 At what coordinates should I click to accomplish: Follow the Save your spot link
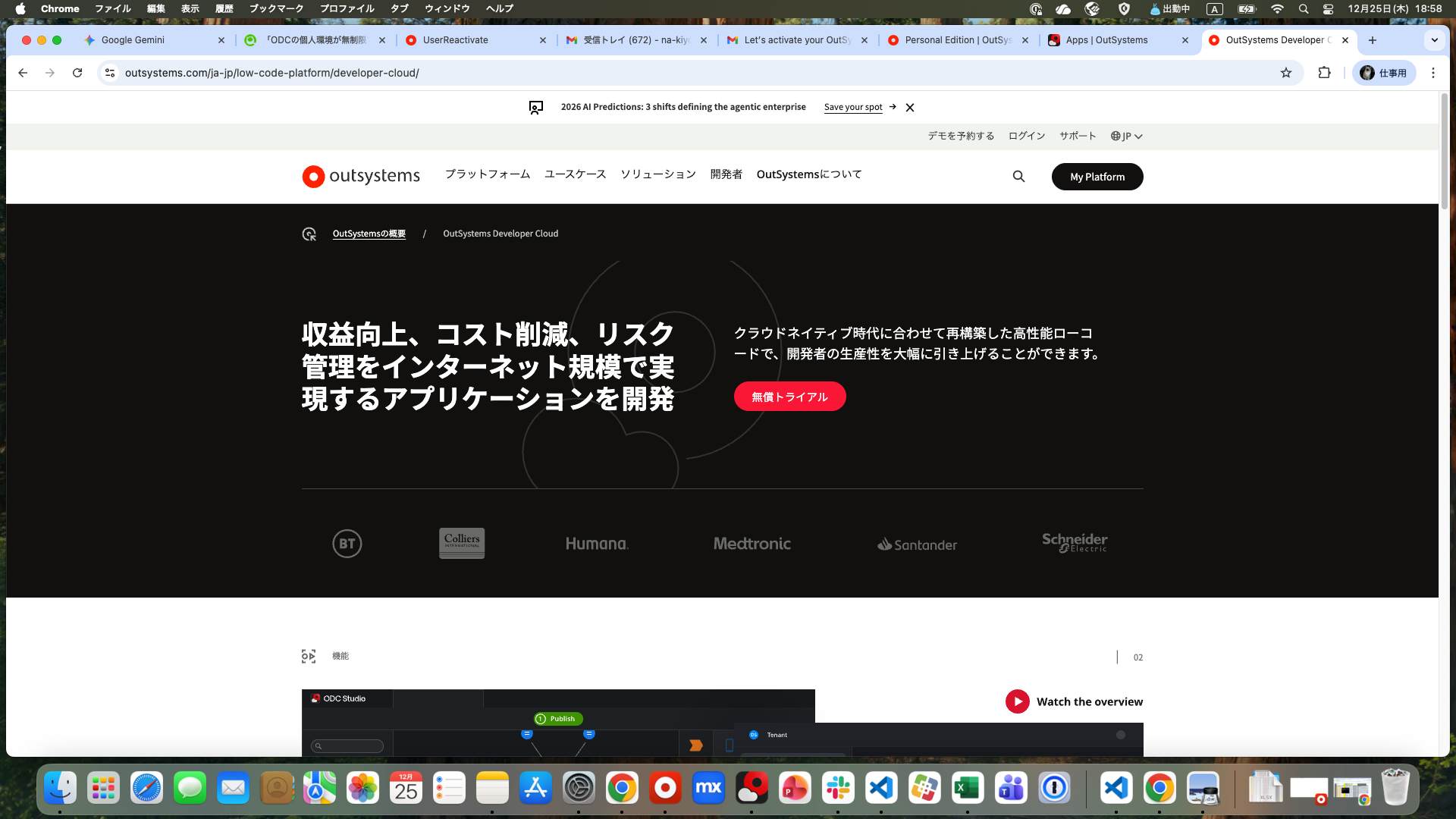point(853,107)
